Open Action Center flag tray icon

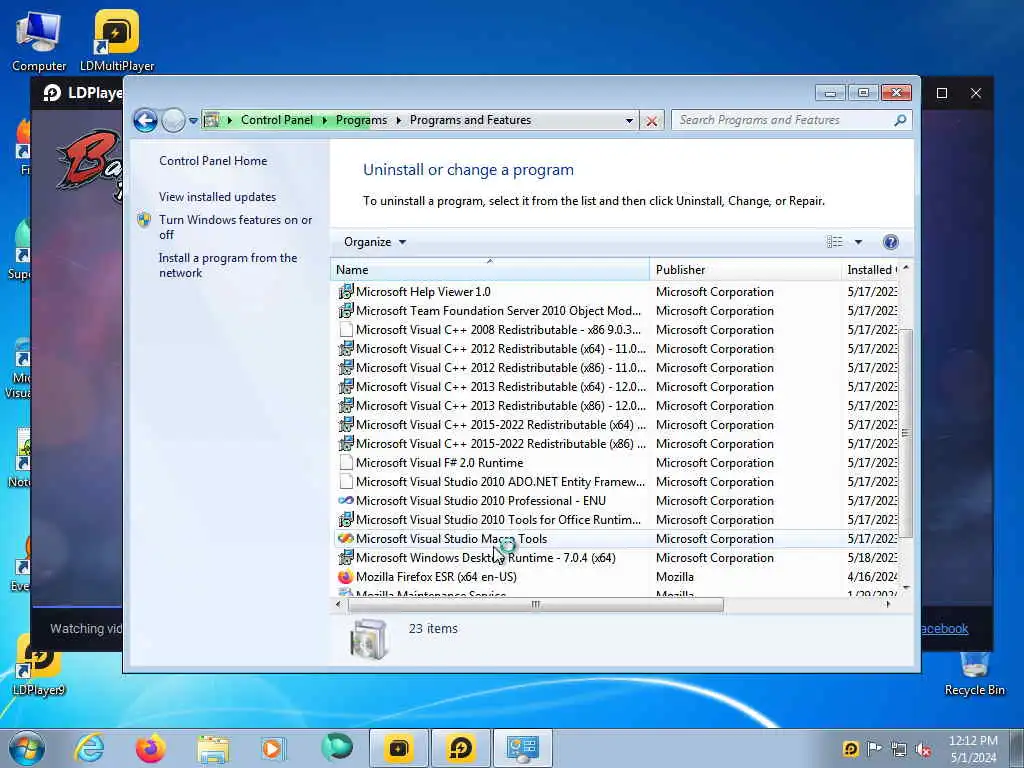tap(874, 749)
